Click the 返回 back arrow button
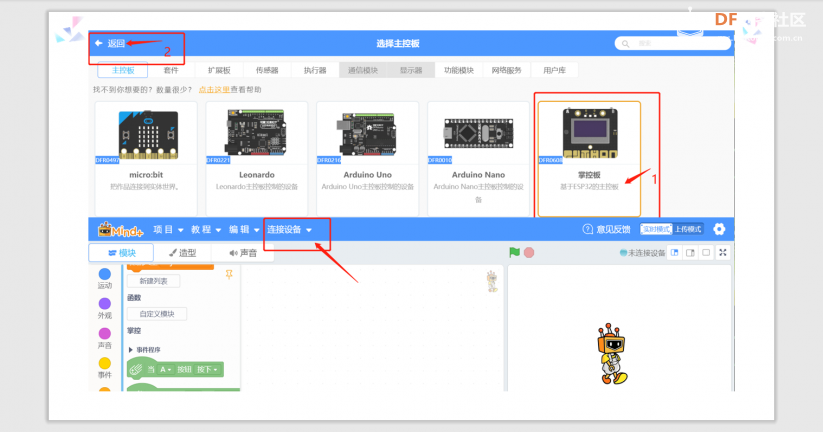The width and height of the screenshot is (823, 432). tap(110, 43)
